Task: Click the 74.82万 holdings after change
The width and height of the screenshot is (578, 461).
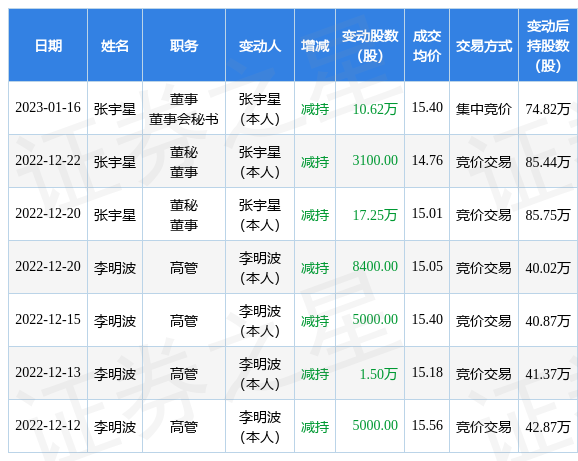Action: [548, 109]
